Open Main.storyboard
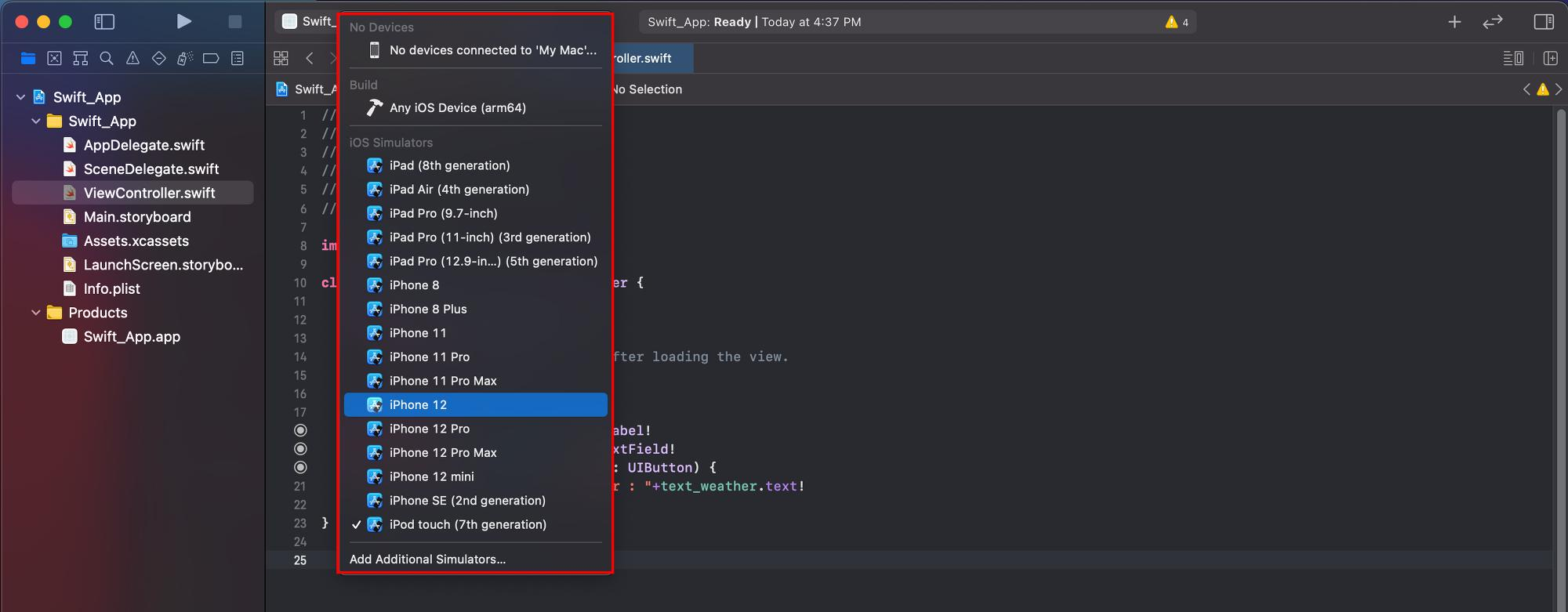This screenshot has height=612, width=1568. [137, 217]
